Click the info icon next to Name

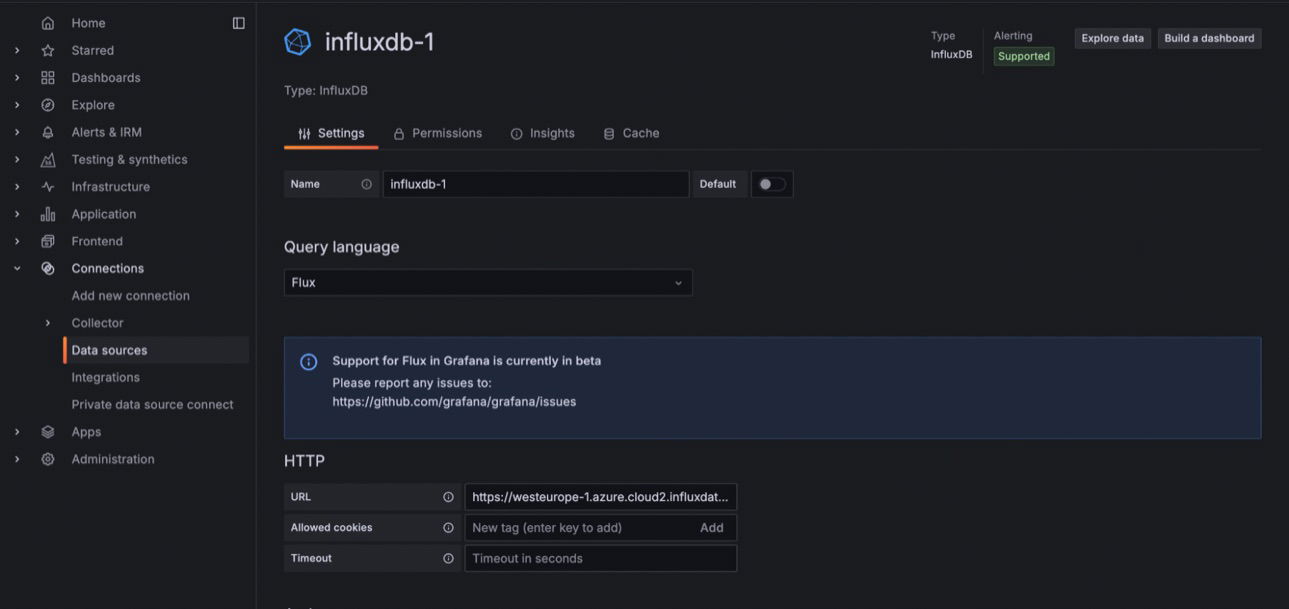point(366,184)
